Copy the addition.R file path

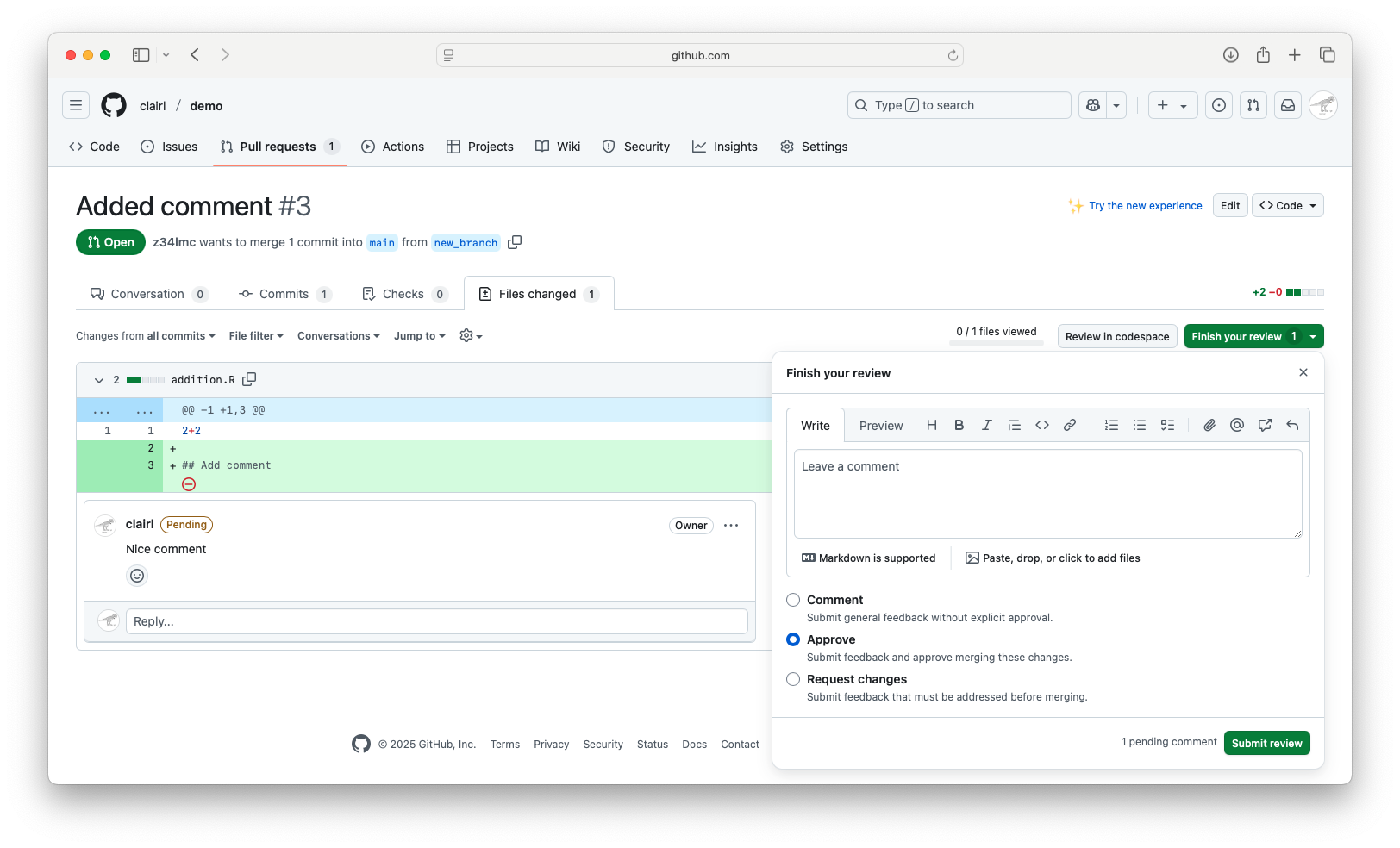250,379
